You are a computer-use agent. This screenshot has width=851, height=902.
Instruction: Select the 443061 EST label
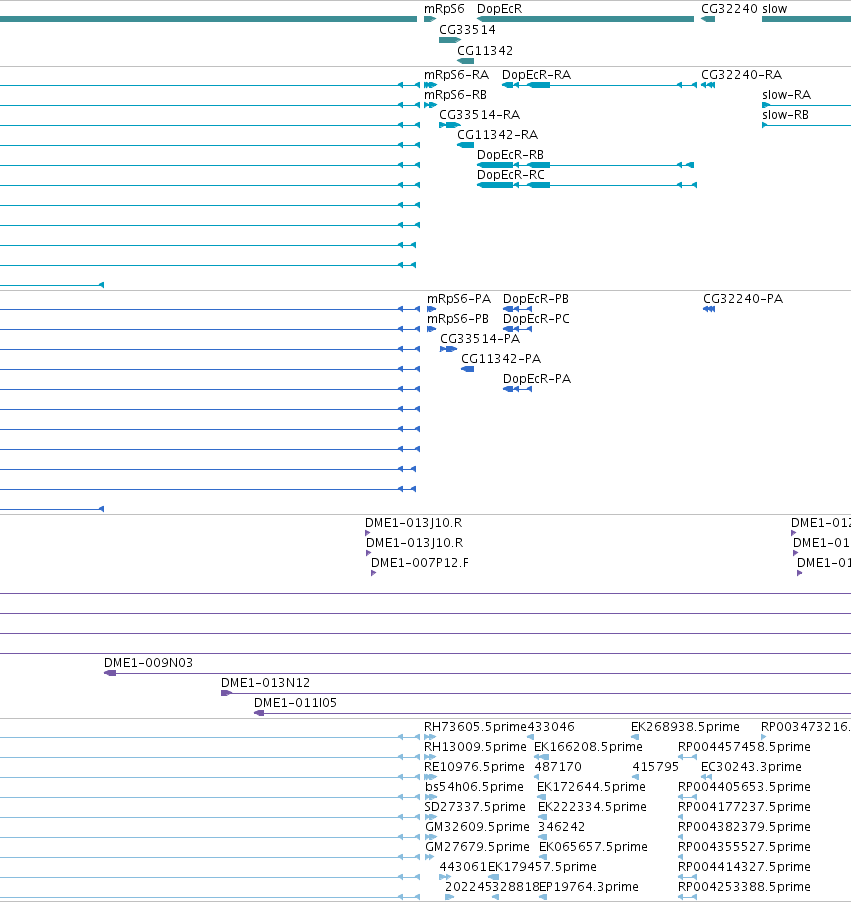[463, 866]
